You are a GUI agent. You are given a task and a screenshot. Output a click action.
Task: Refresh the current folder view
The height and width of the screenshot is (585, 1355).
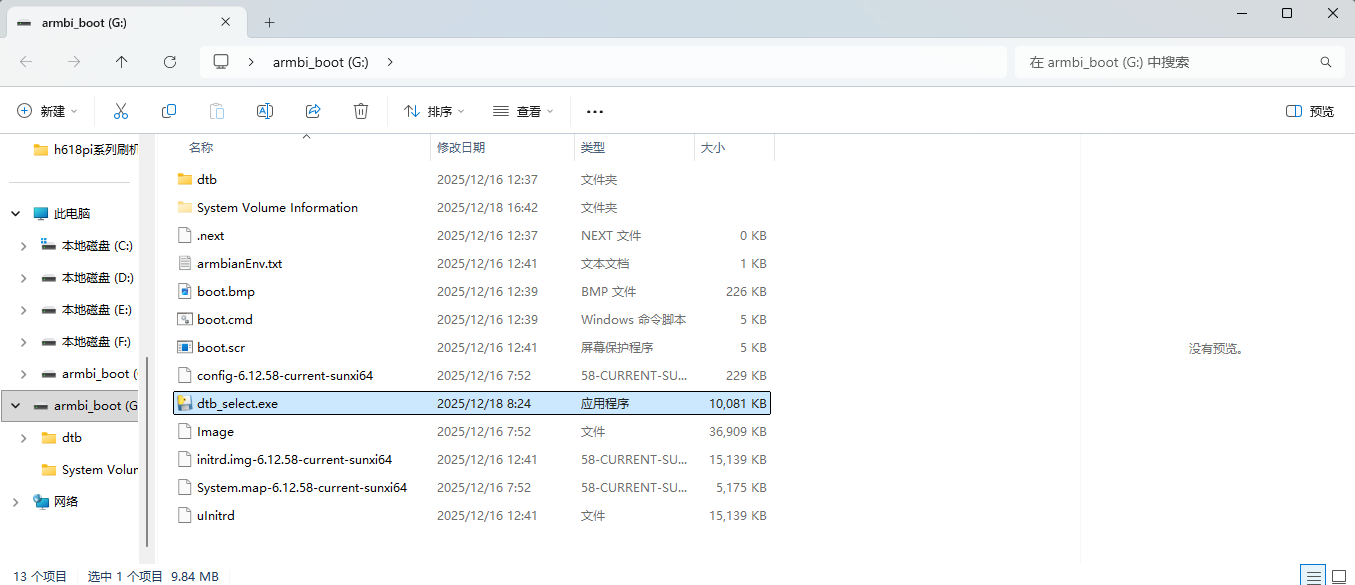pos(170,62)
